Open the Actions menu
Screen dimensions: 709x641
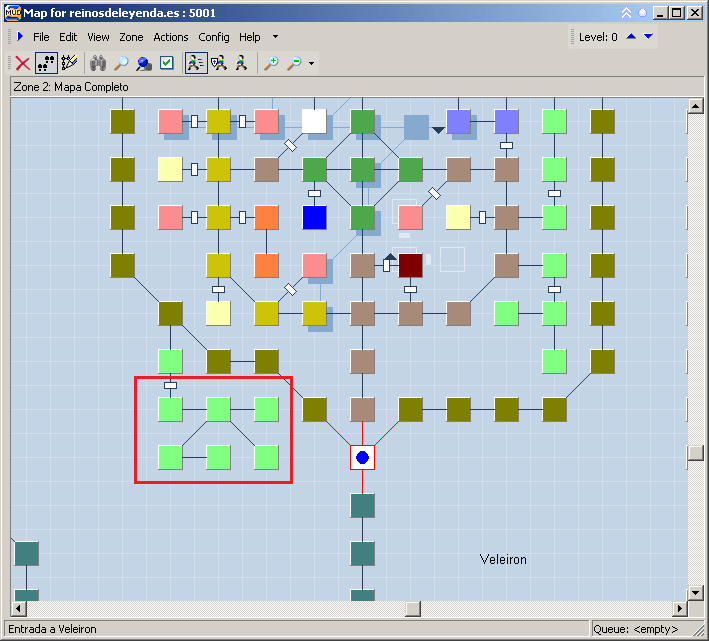point(171,37)
